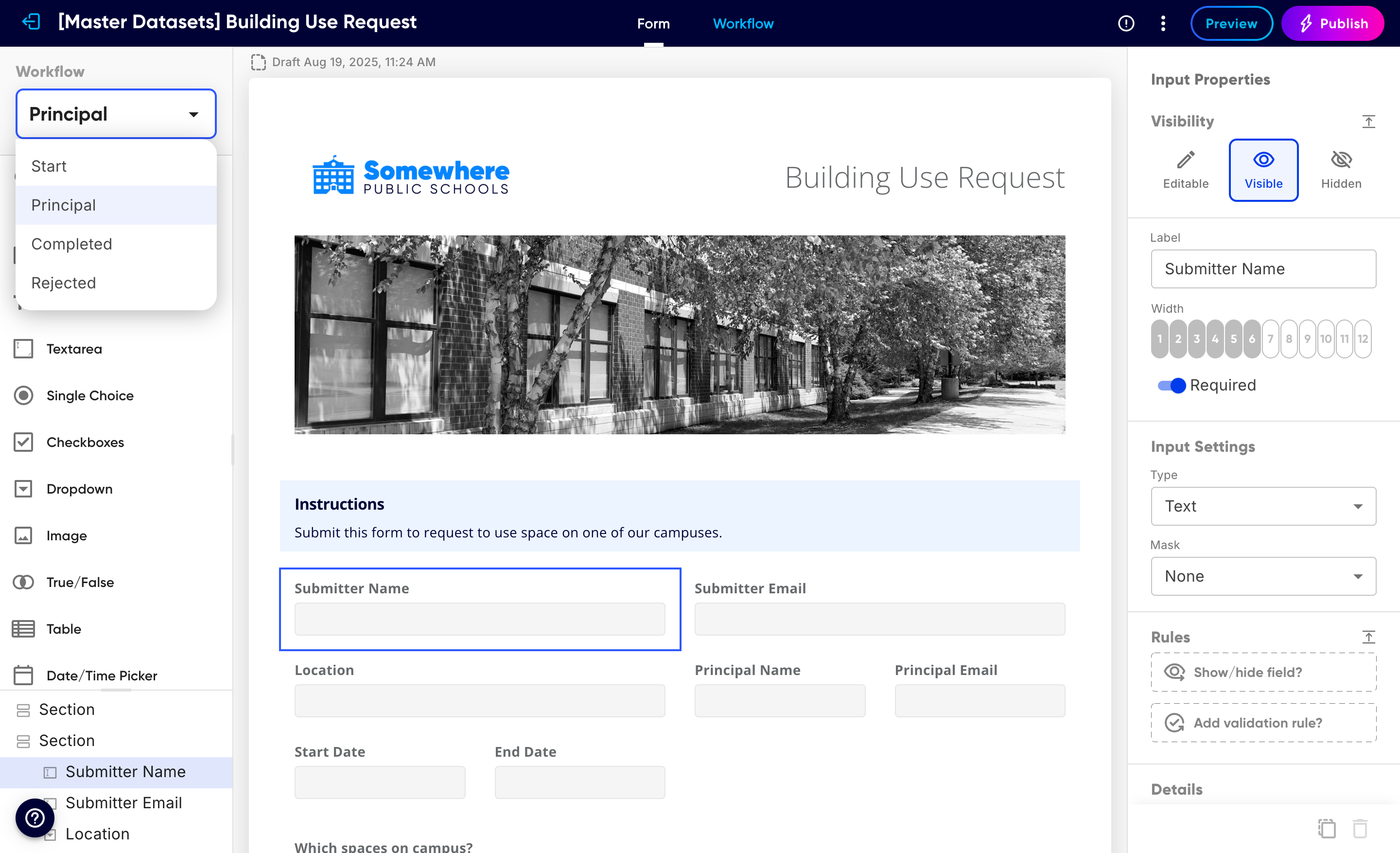Select Principal in the workflow list
This screenshot has width=1400, height=853.
point(116,205)
